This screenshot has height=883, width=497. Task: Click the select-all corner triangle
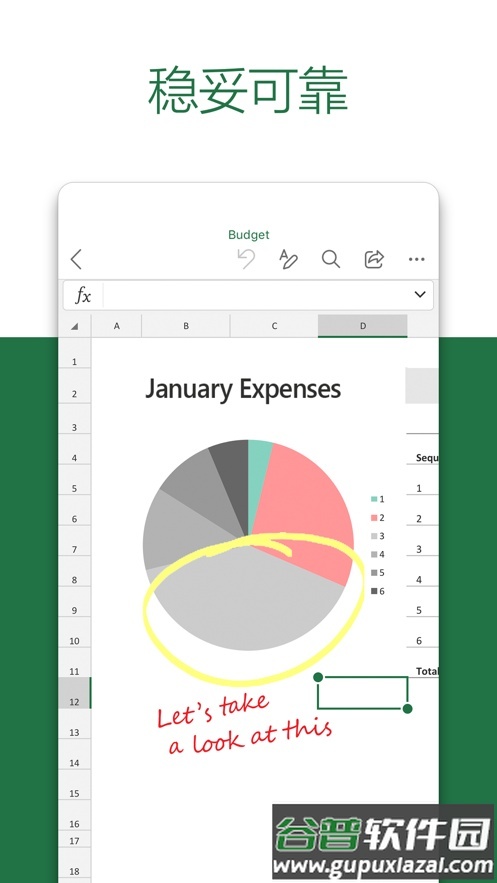[x=75, y=326]
